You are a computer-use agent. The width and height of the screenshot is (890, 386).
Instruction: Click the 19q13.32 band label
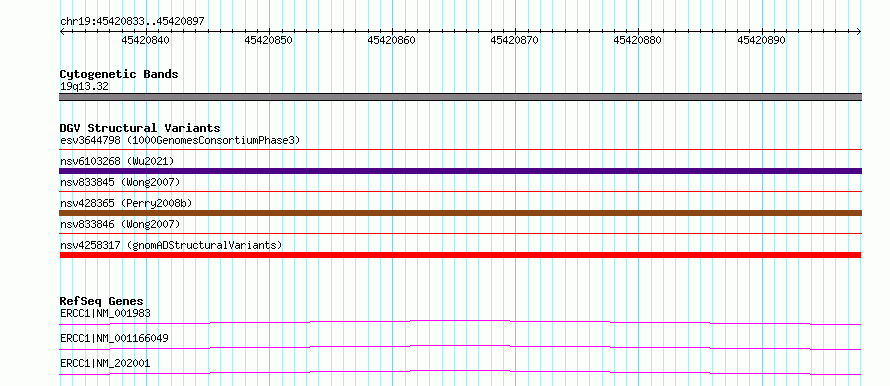pyautogui.click(x=84, y=87)
